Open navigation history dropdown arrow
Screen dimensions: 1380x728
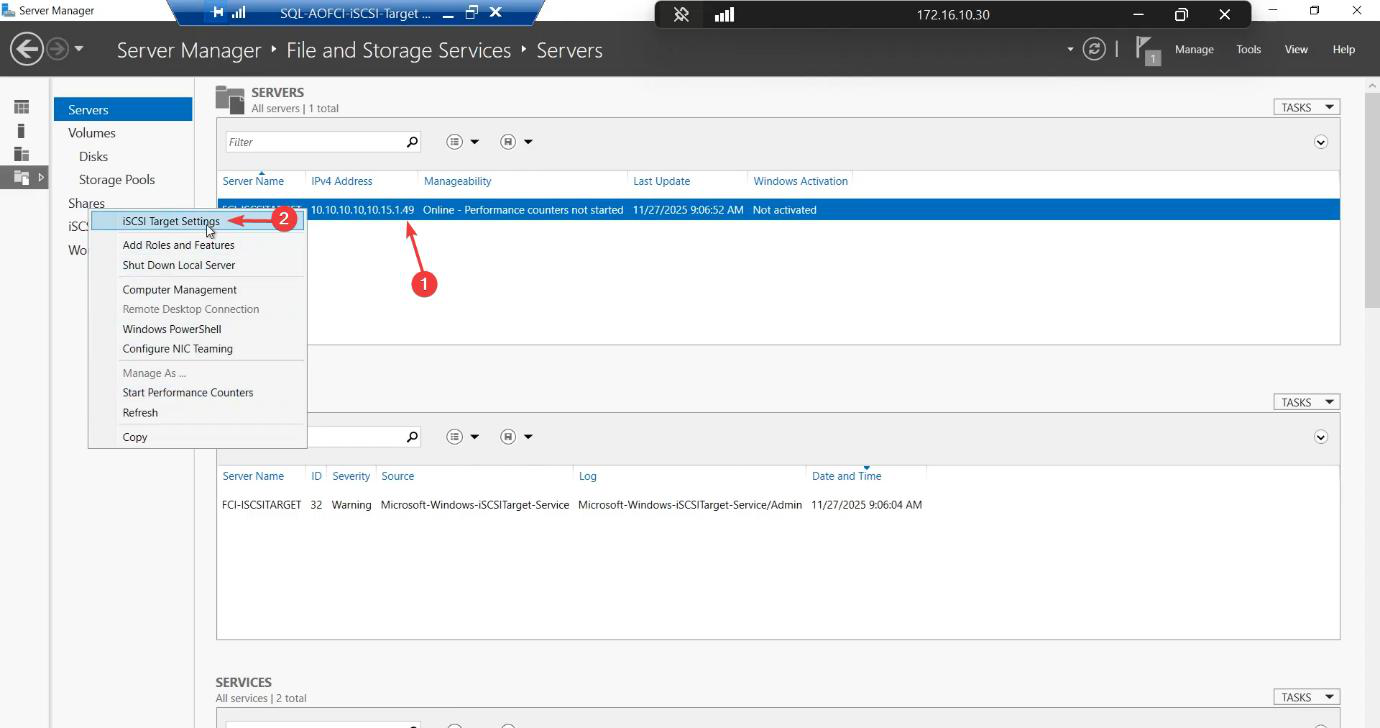[79, 49]
